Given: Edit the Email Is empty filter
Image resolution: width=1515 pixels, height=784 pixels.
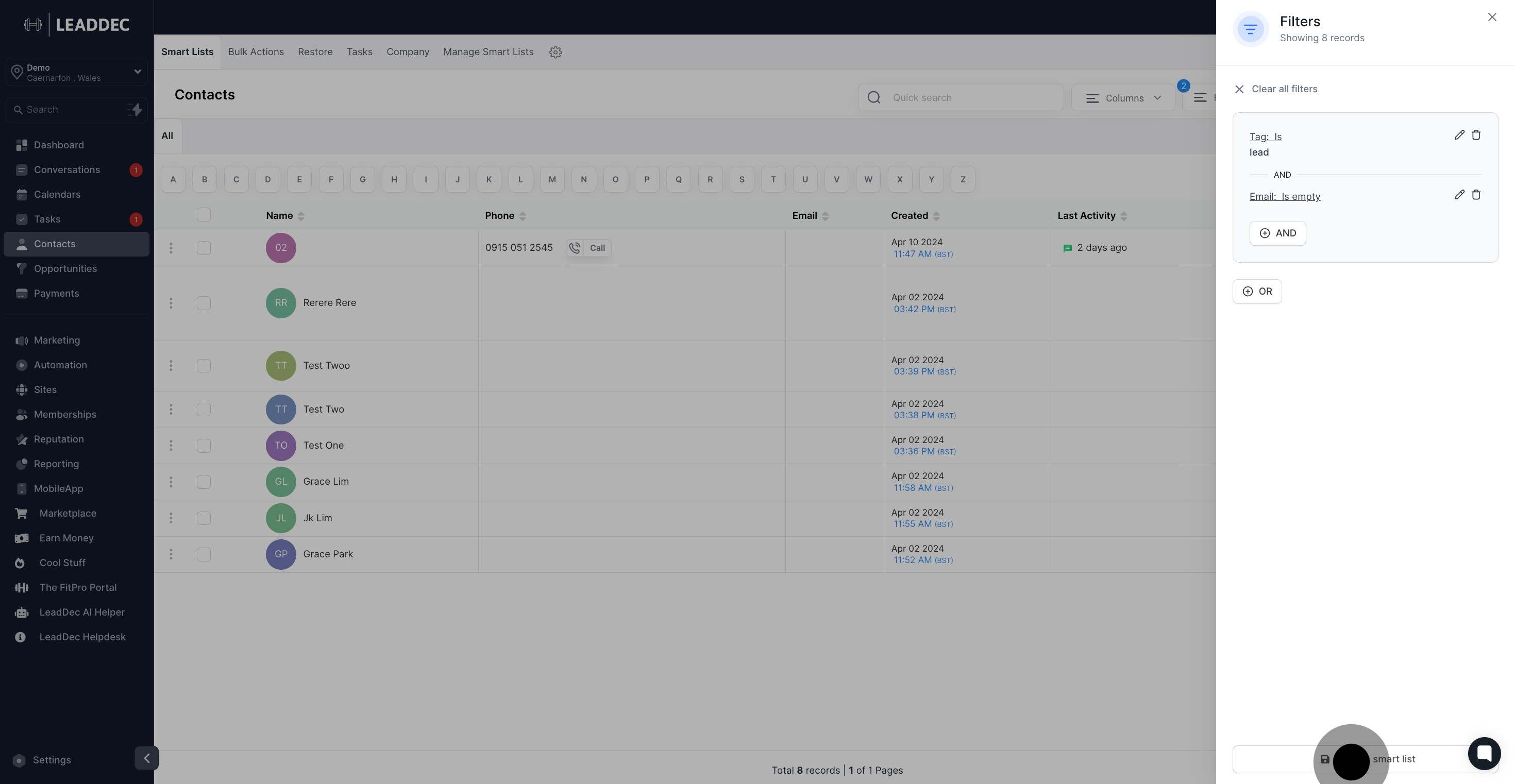Looking at the screenshot, I should [x=1459, y=195].
